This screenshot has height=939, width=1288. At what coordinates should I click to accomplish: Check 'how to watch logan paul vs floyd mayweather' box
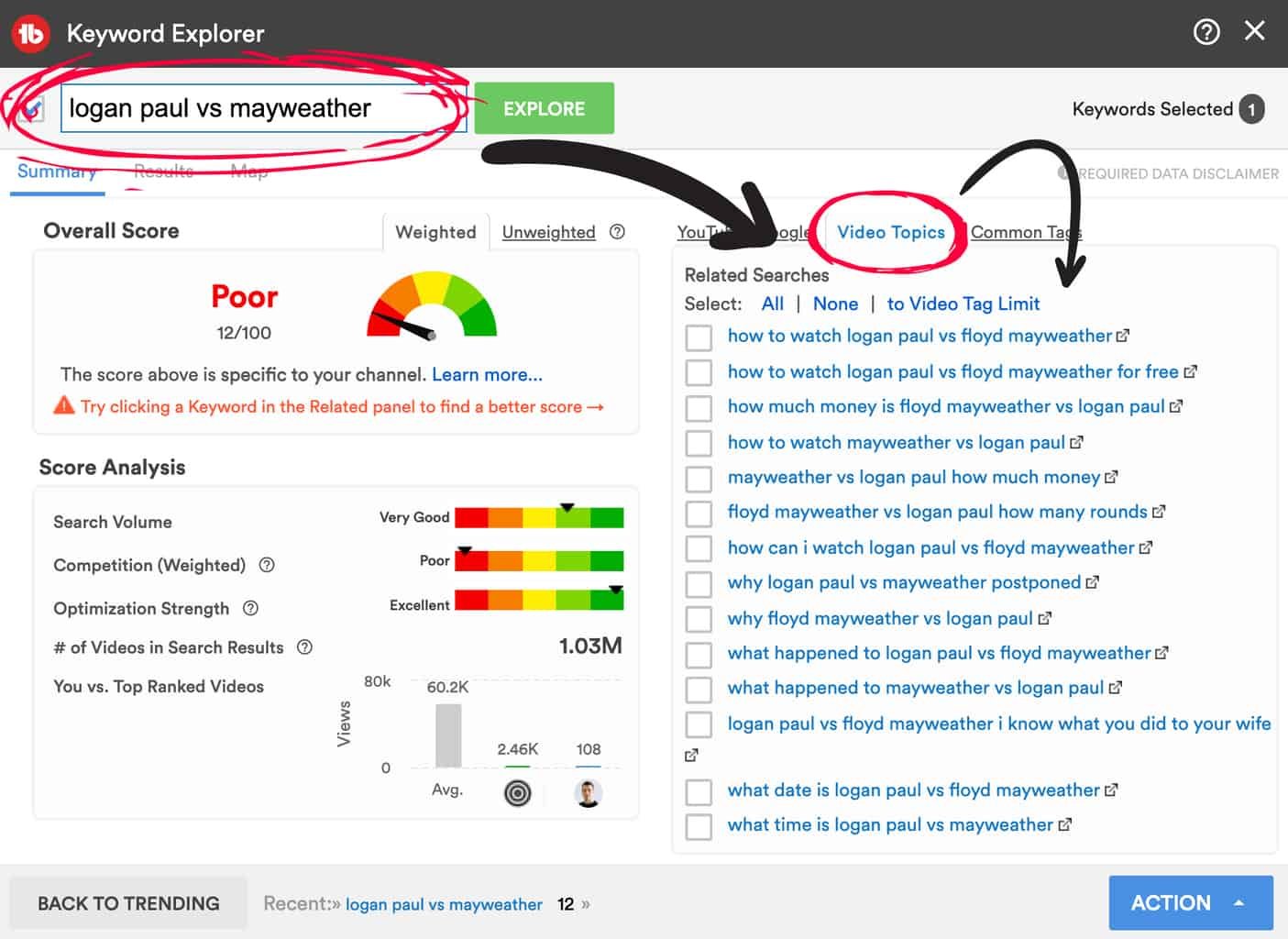pyautogui.click(x=699, y=337)
